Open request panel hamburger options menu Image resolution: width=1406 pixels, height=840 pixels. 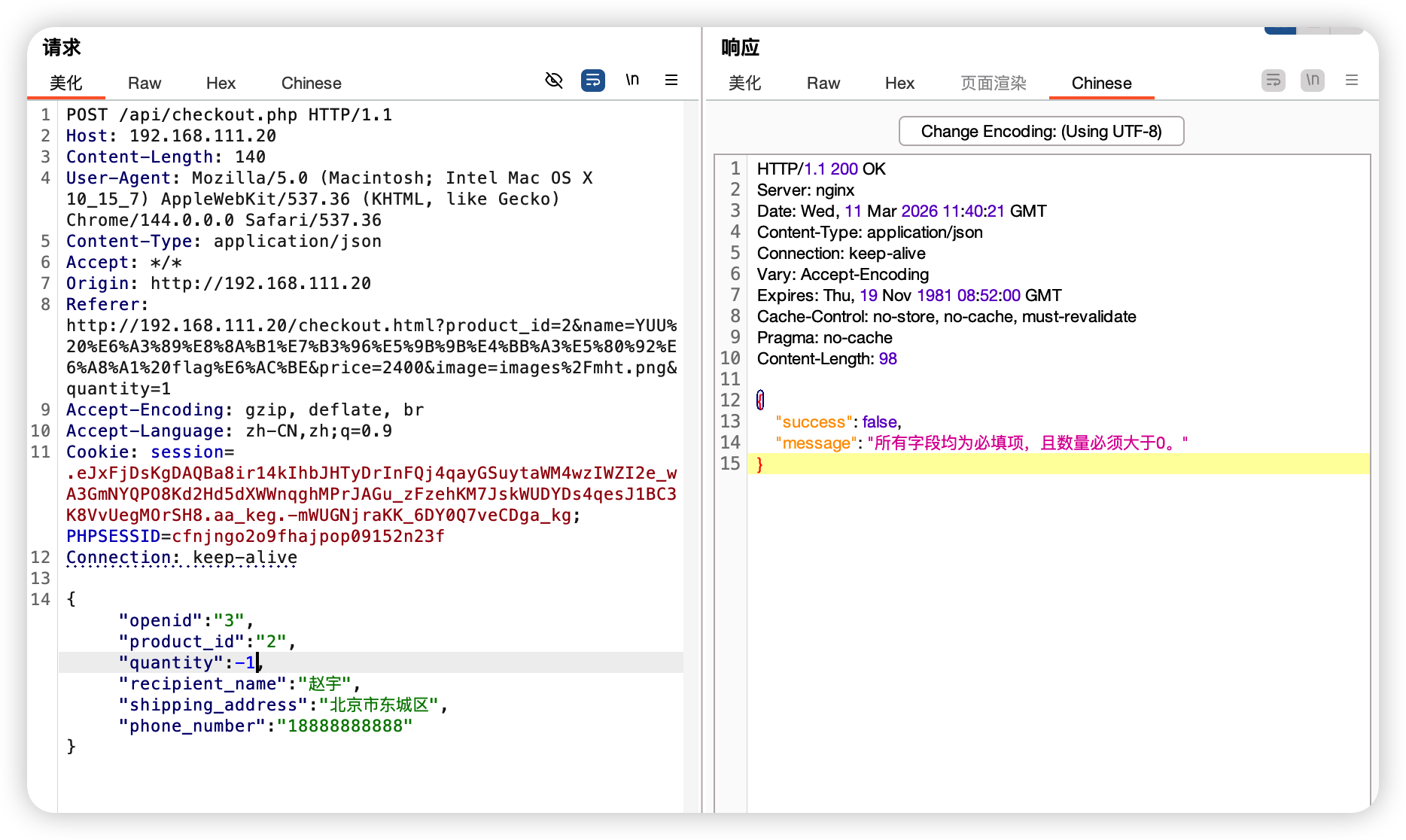point(671,81)
